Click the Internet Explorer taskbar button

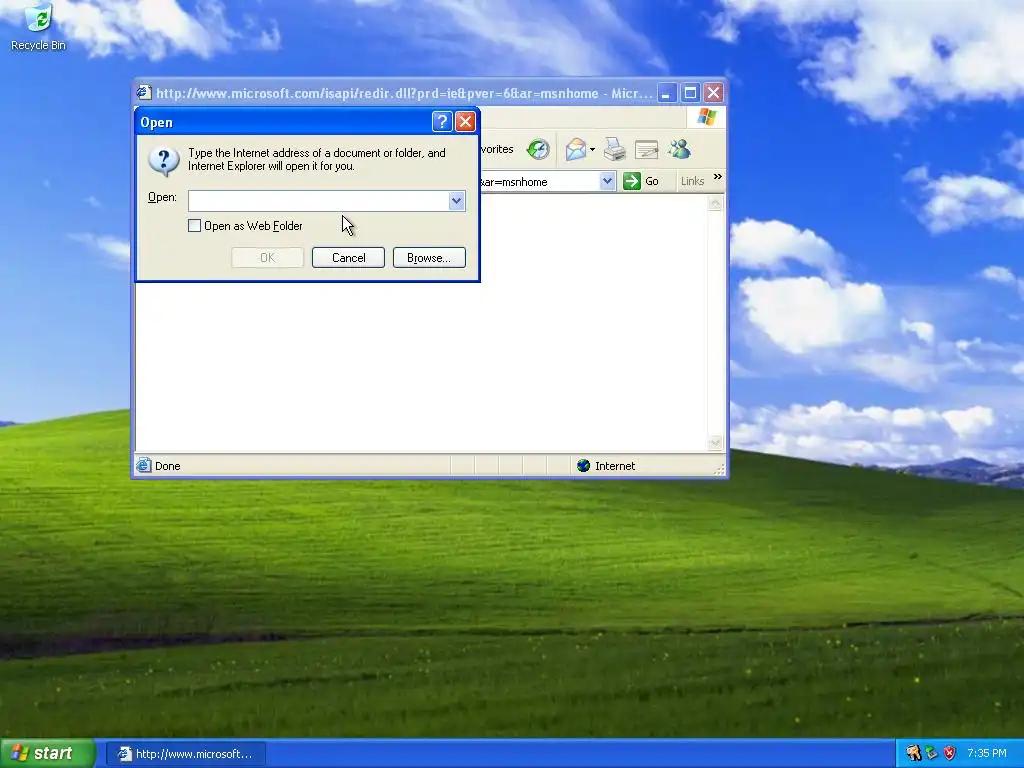point(185,754)
